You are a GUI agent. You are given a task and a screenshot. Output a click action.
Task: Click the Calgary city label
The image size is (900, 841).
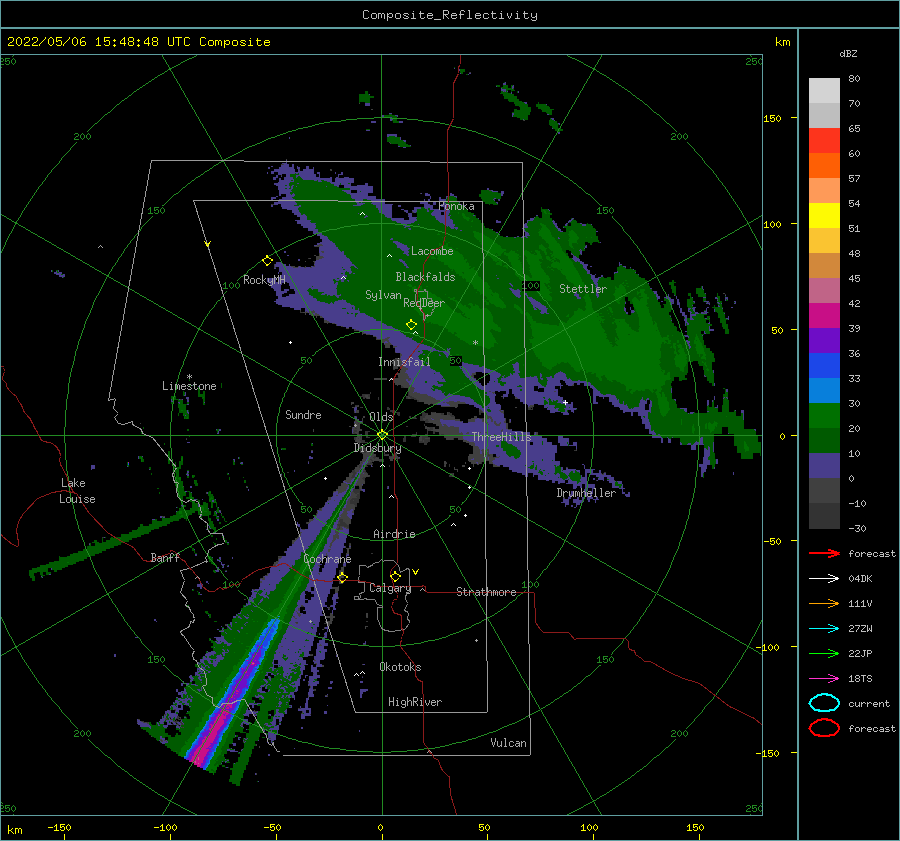(x=390, y=588)
